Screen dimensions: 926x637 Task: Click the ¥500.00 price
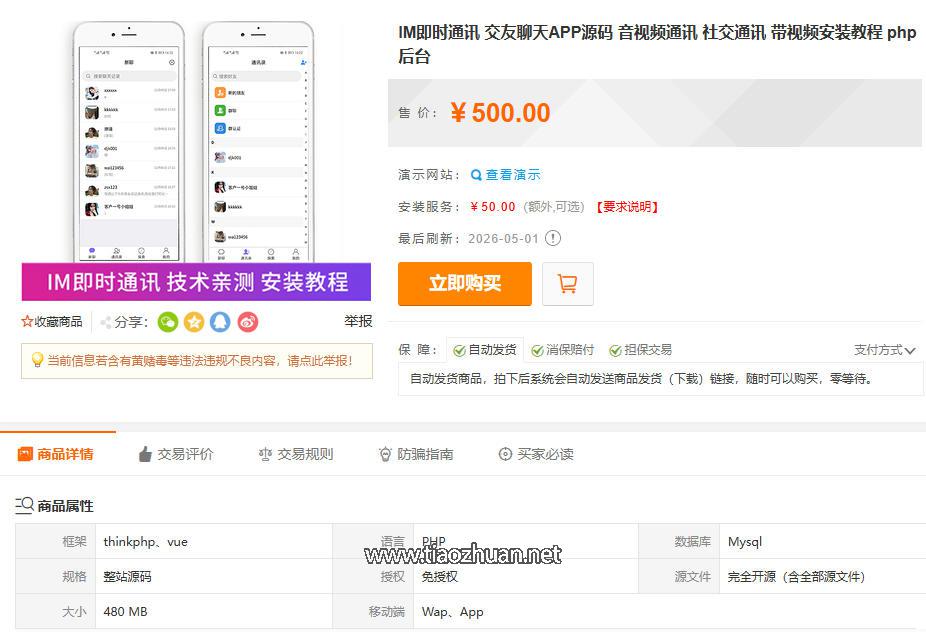pos(500,113)
